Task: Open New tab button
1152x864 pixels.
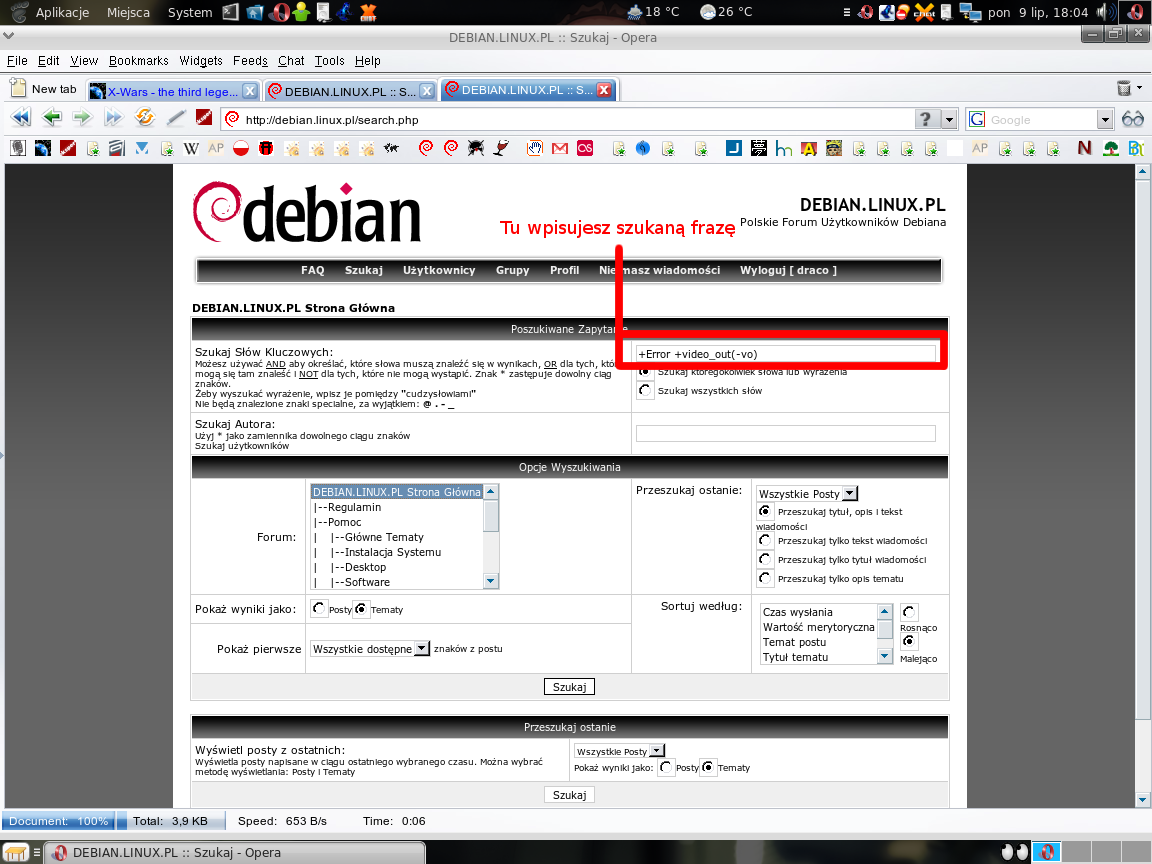Action: (x=43, y=89)
